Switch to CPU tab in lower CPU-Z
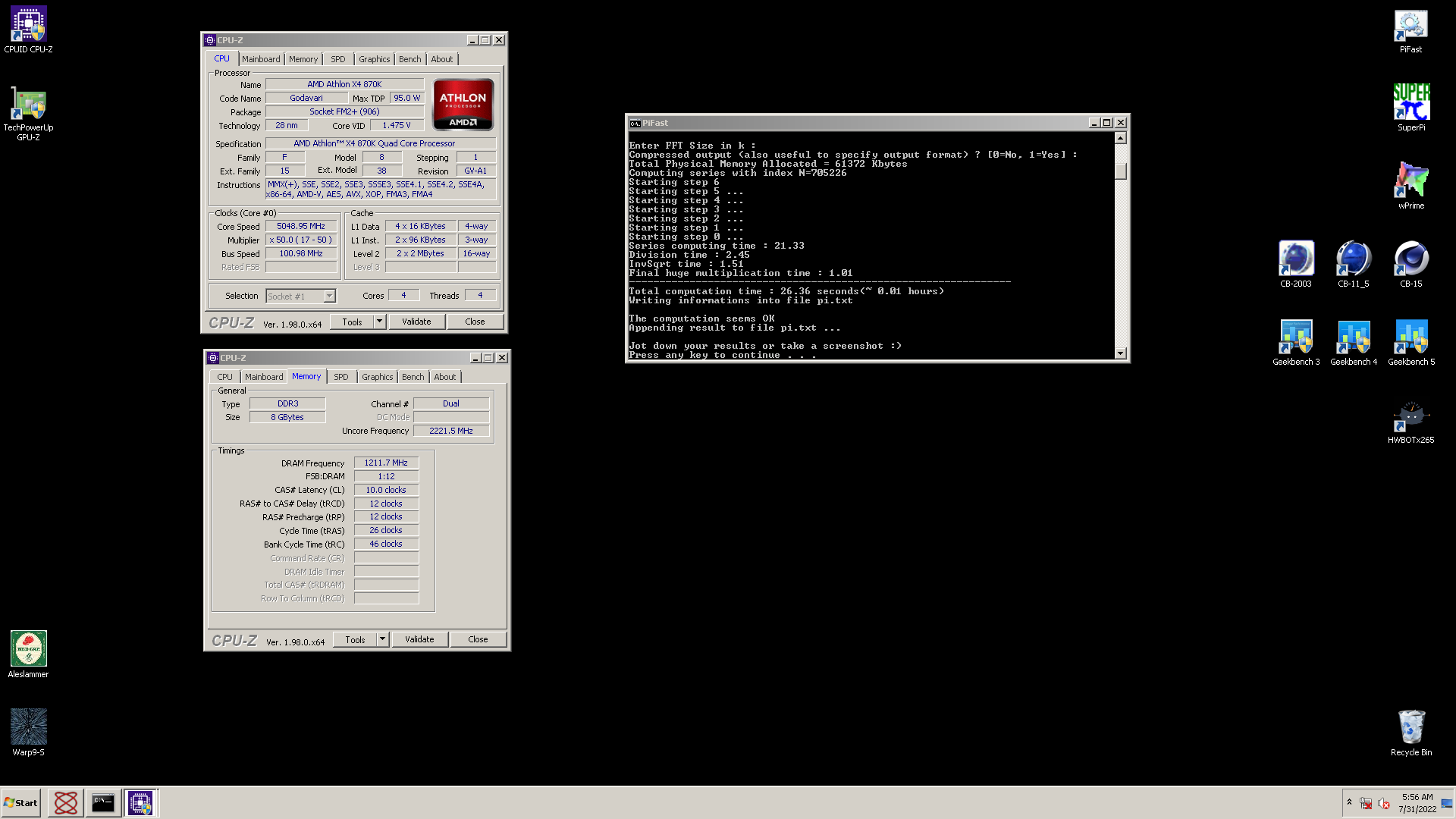This screenshot has height=819, width=1456. [x=225, y=377]
